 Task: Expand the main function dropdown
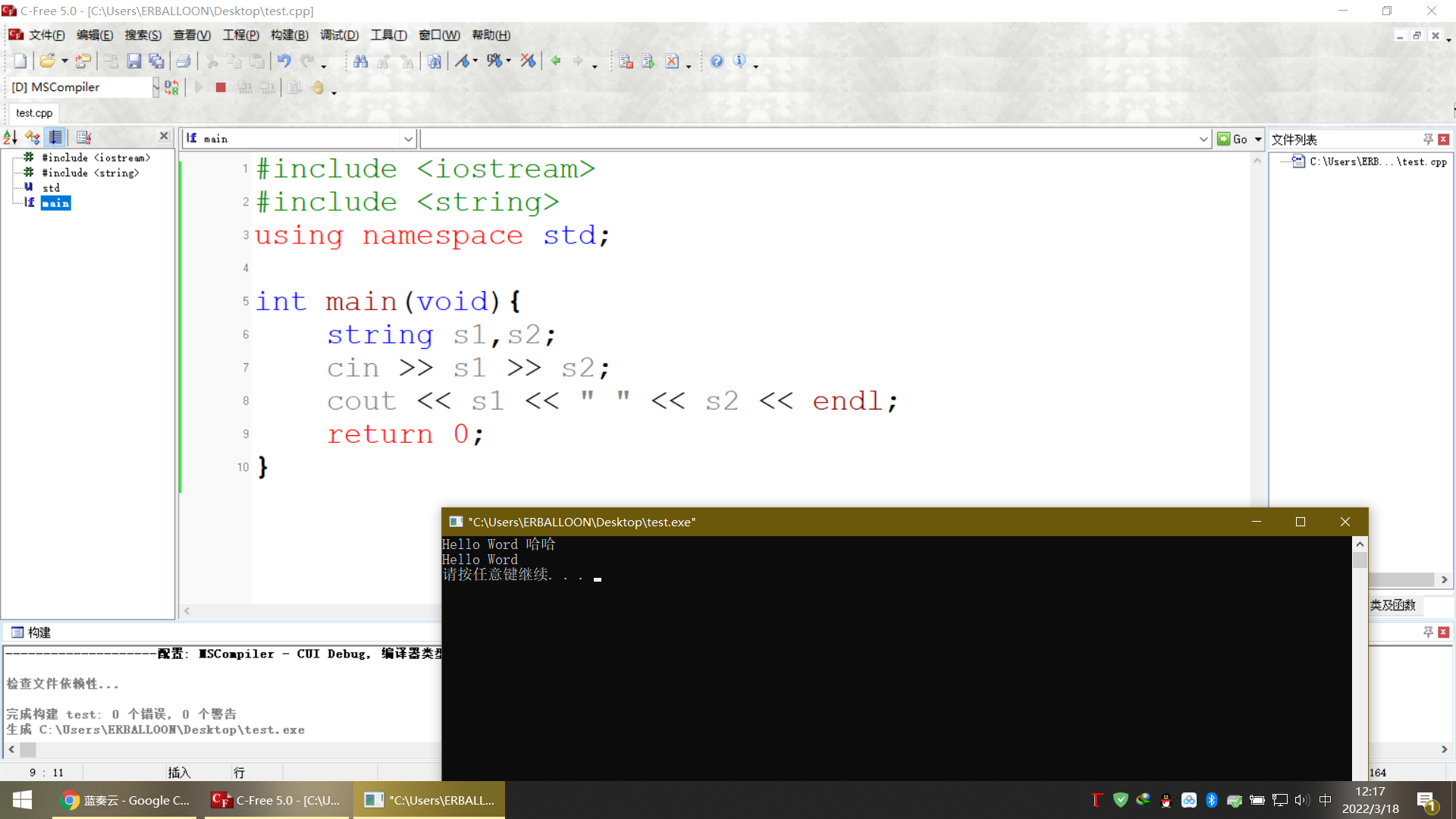408,139
